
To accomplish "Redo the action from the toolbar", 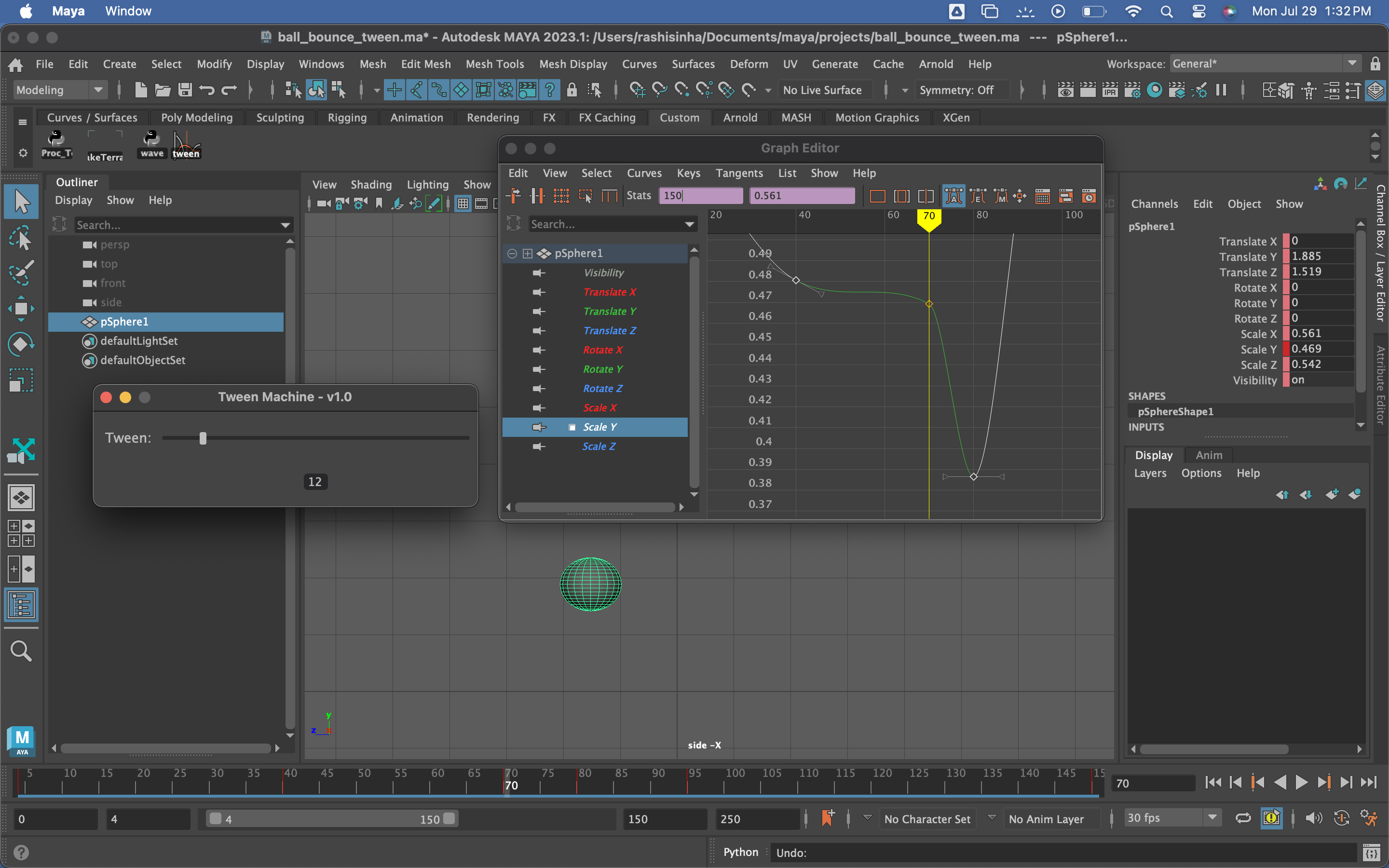I will (x=229, y=90).
